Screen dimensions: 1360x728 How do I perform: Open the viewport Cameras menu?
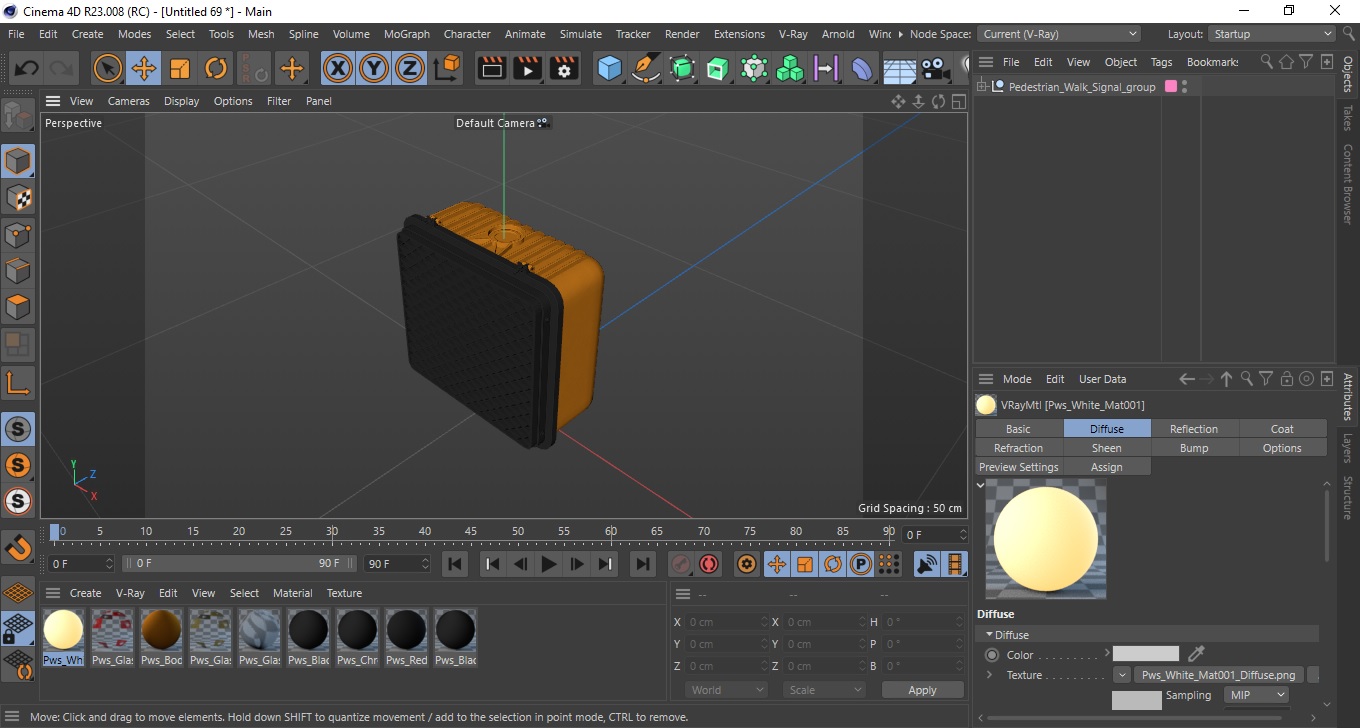pyautogui.click(x=129, y=101)
